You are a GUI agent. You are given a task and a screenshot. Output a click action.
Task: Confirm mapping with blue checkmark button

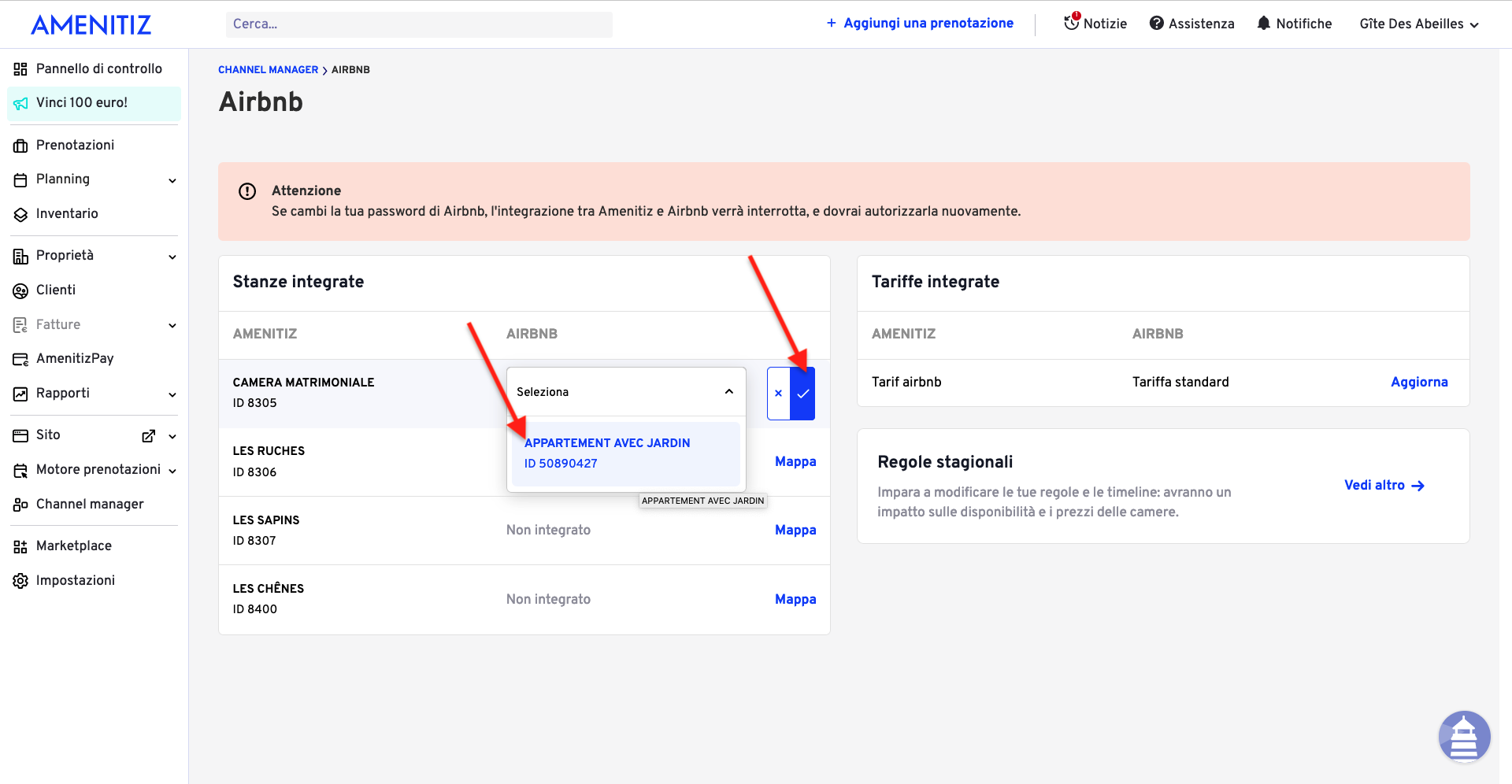[802, 393]
